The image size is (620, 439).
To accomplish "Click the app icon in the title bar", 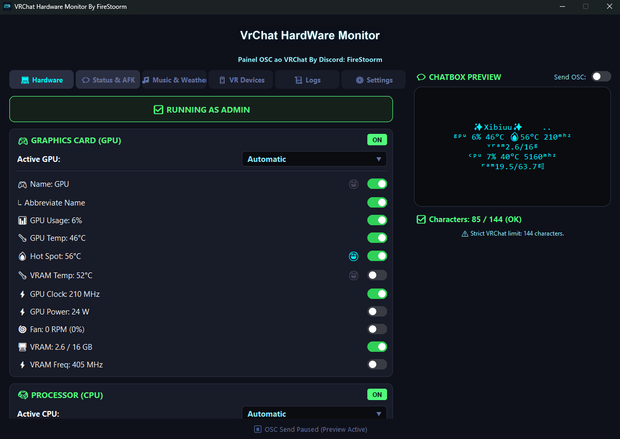I will point(7,6).
